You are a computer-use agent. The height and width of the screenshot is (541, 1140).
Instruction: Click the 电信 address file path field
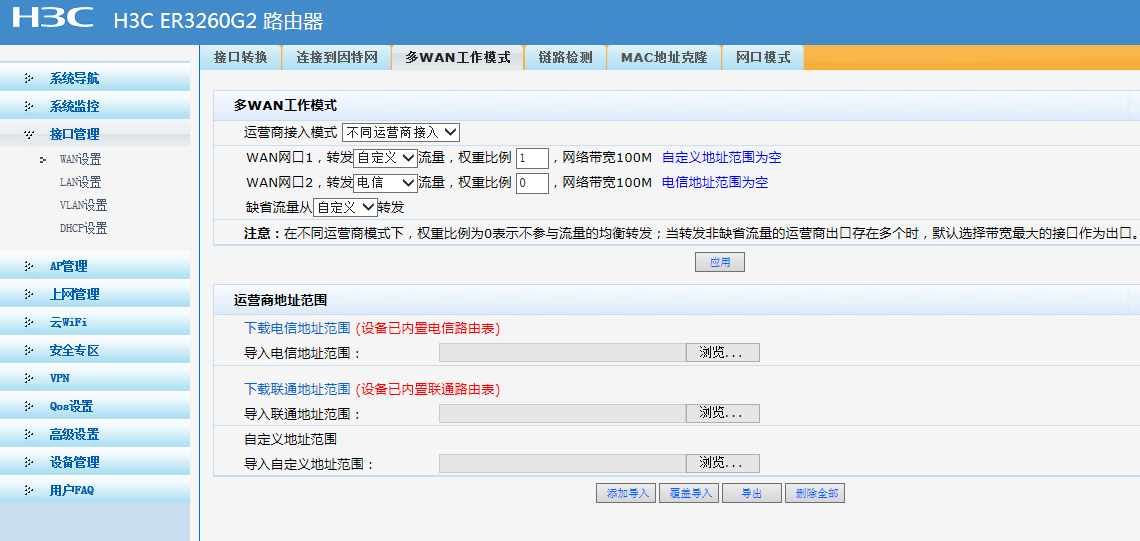tap(563, 353)
